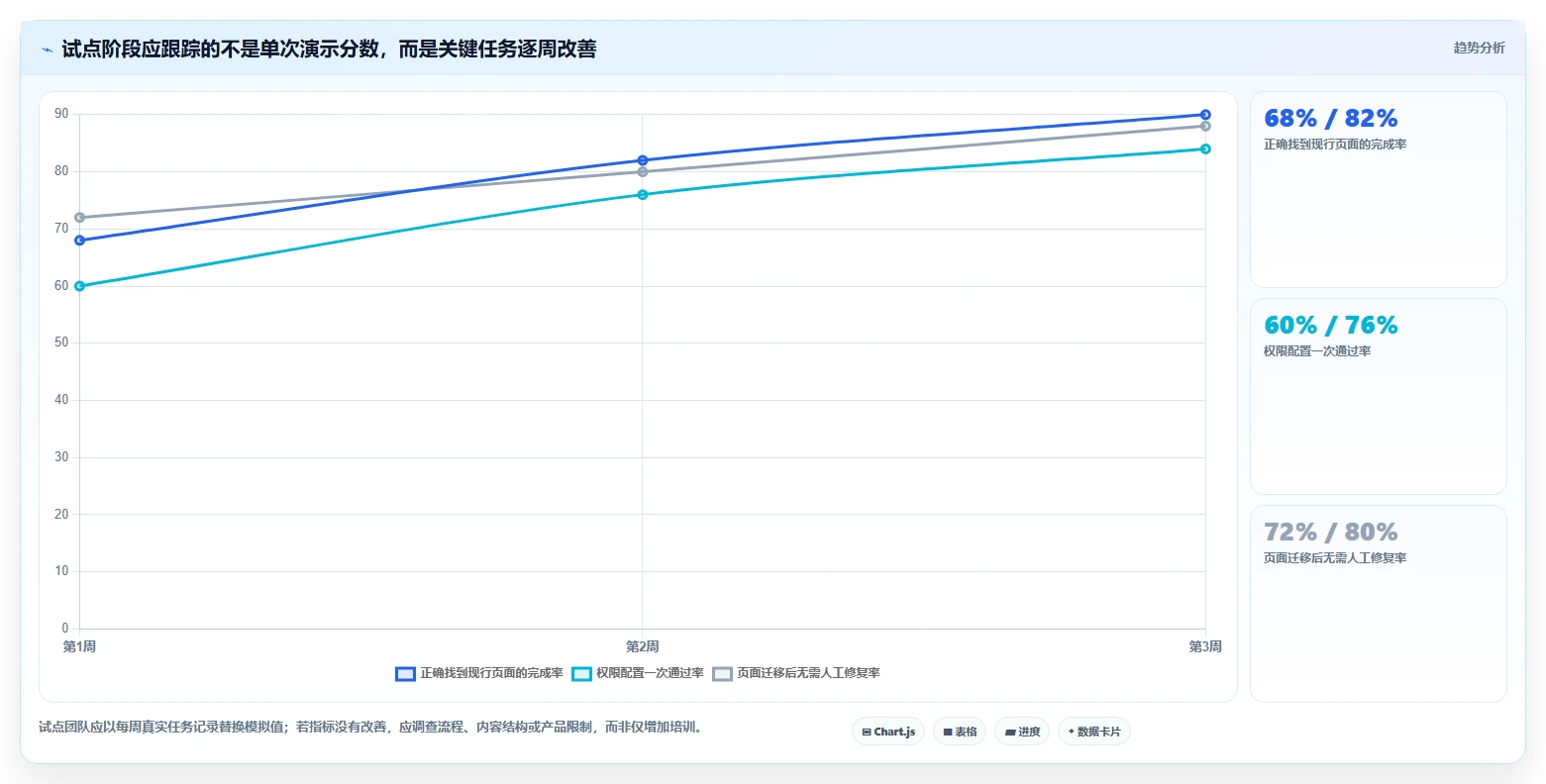Click the 第1周 x-axis label

(x=79, y=647)
